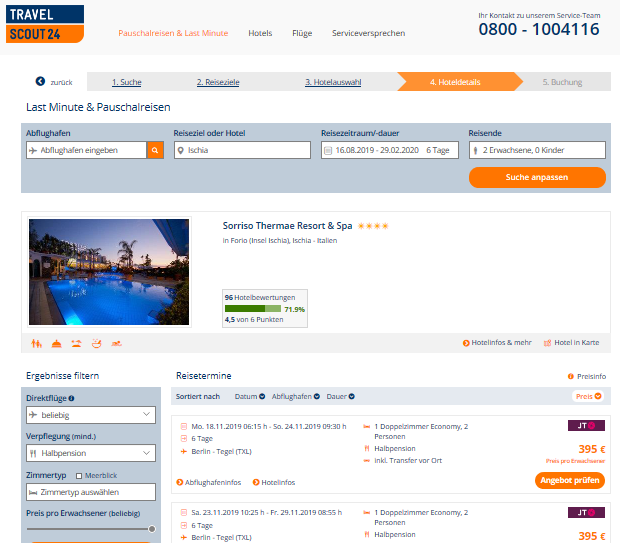This screenshot has width=620, height=543.
Task: Open the Hotels menu item
Action: pyautogui.click(x=260, y=33)
